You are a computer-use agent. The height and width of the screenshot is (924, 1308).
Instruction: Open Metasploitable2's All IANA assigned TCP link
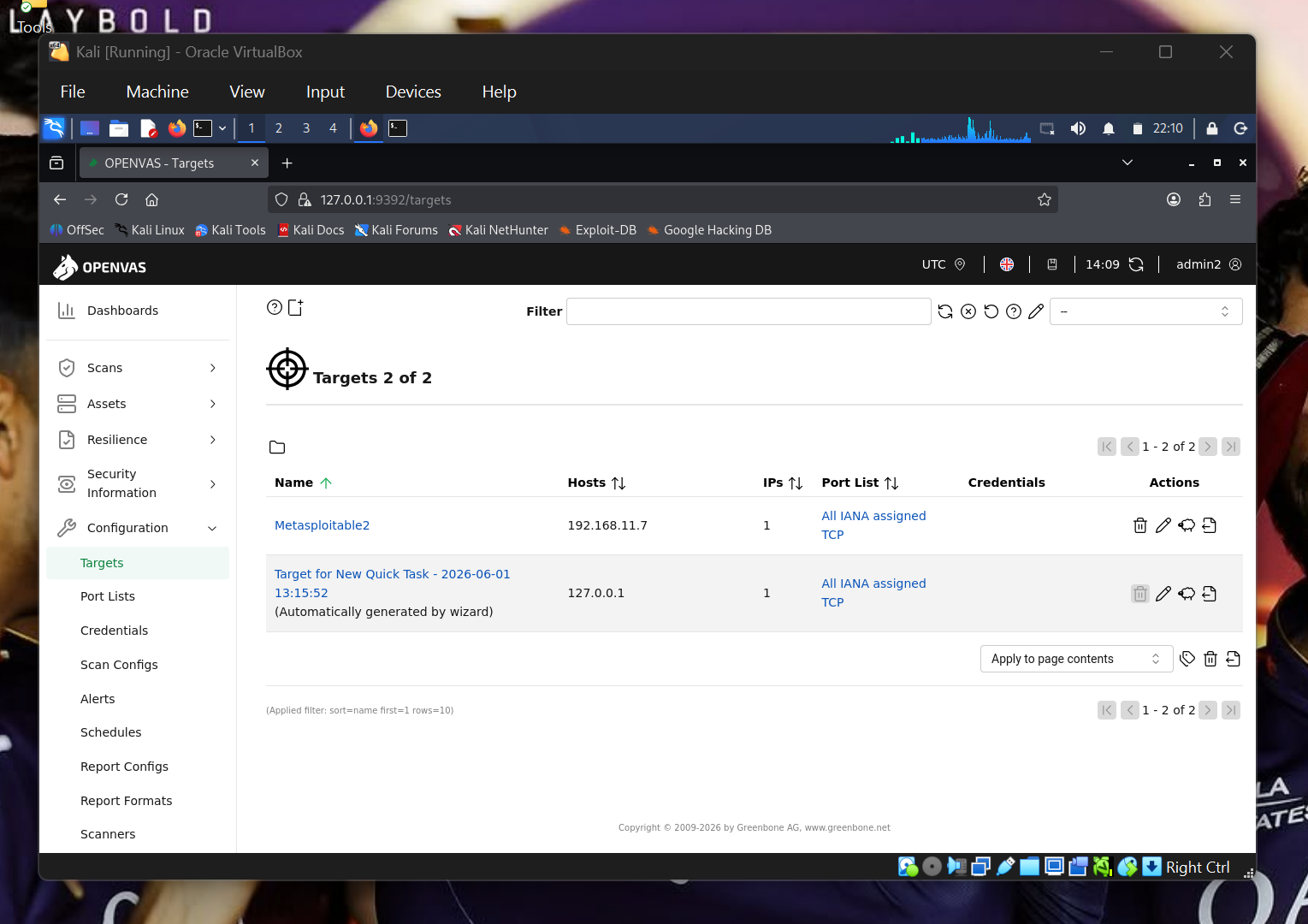pyautogui.click(x=873, y=525)
